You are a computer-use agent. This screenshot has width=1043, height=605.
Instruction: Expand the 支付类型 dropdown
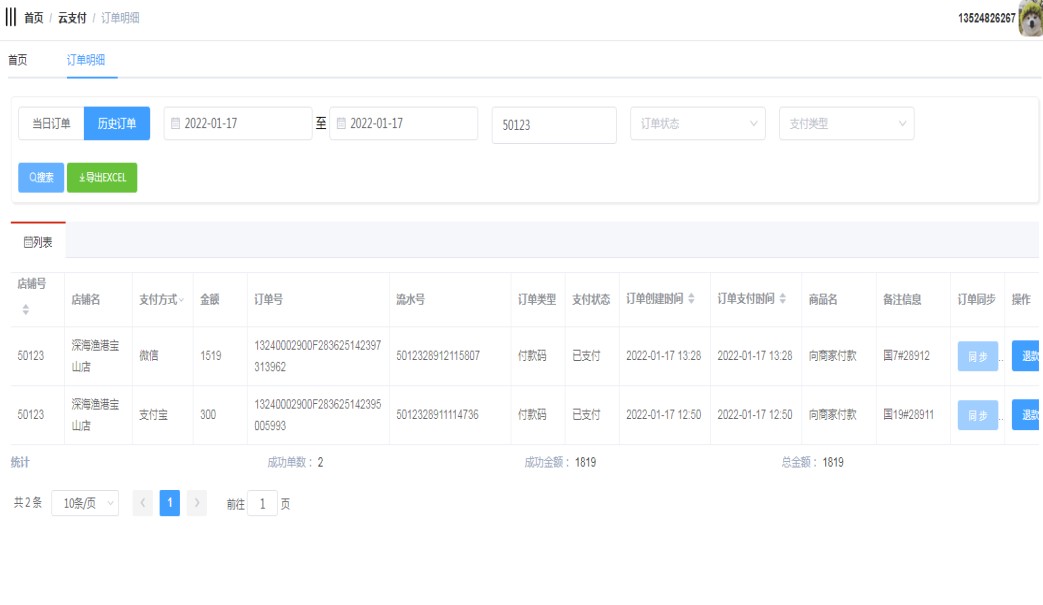(846, 124)
